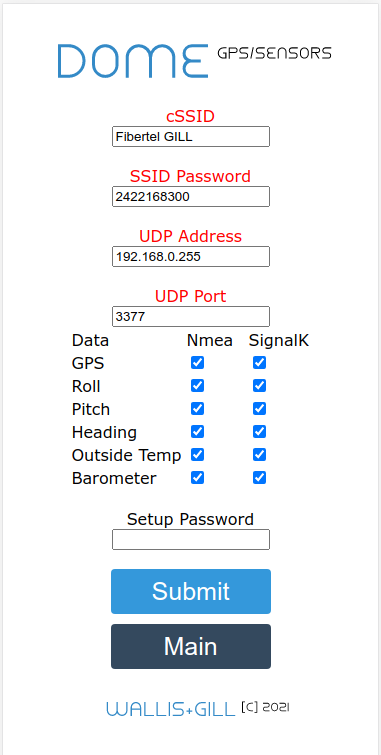Disable Pitch SignalK output

(x=259, y=409)
